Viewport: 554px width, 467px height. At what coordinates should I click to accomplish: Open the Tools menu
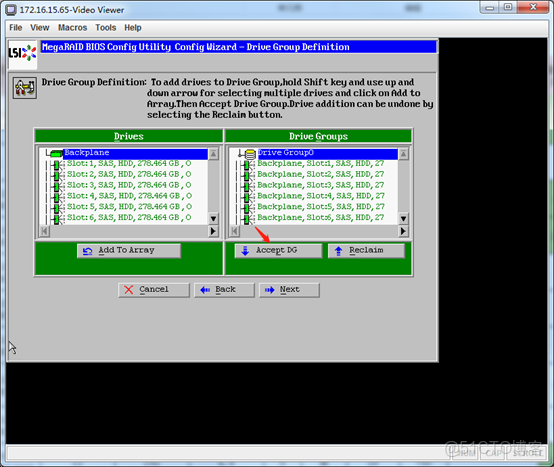pos(106,28)
